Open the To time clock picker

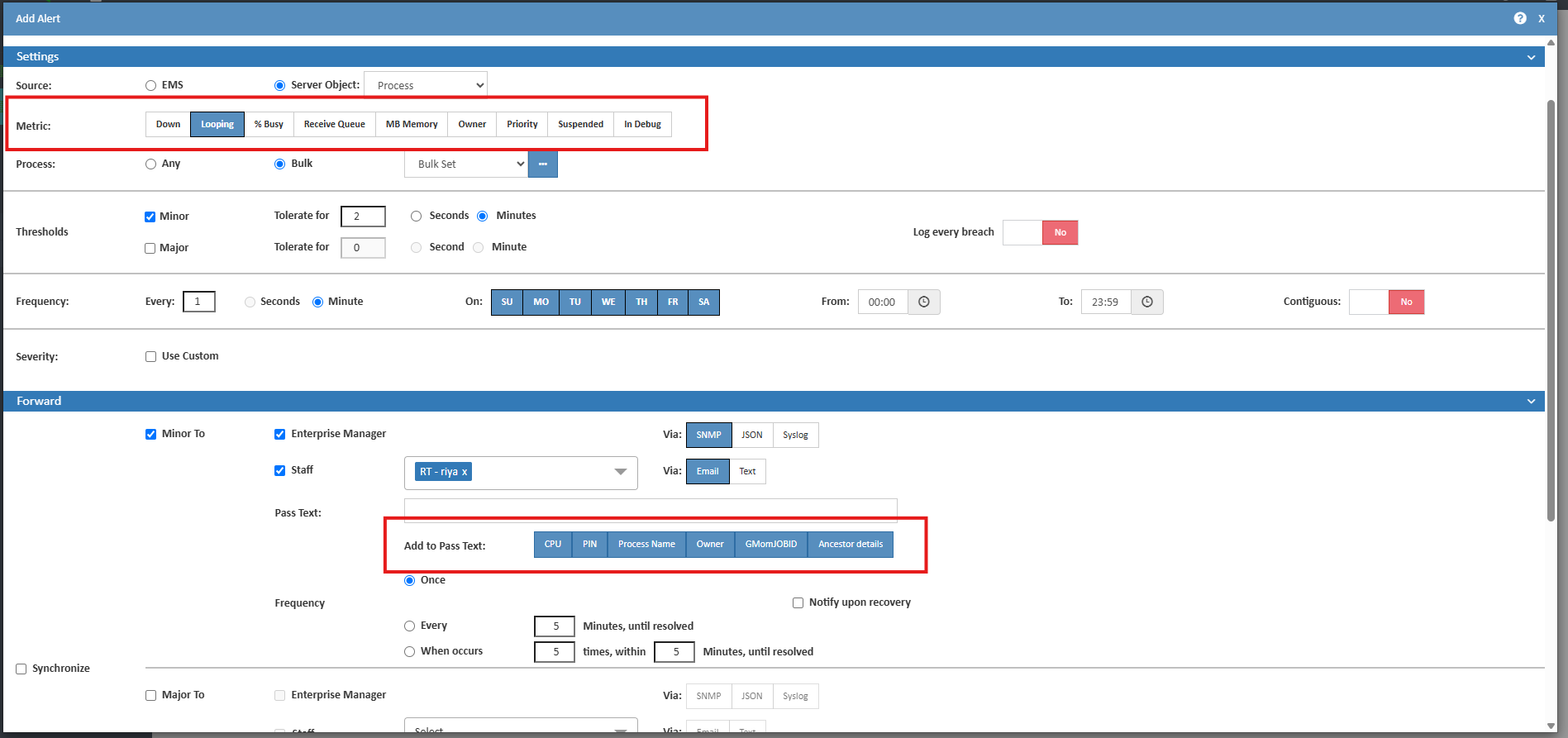pyautogui.click(x=1146, y=302)
